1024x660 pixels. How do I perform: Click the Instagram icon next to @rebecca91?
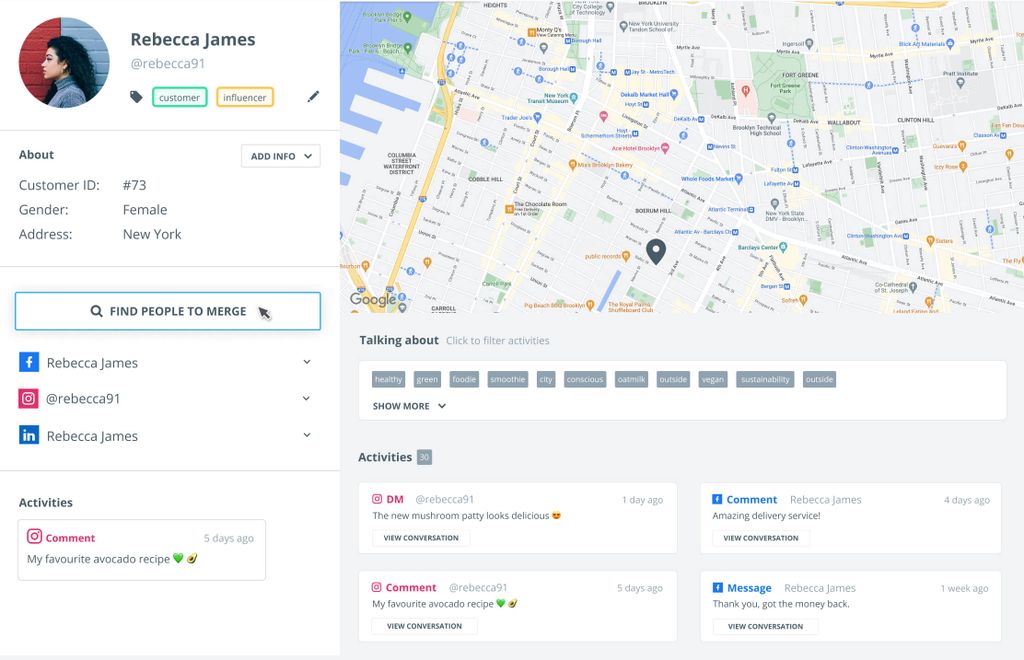click(x=29, y=398)
